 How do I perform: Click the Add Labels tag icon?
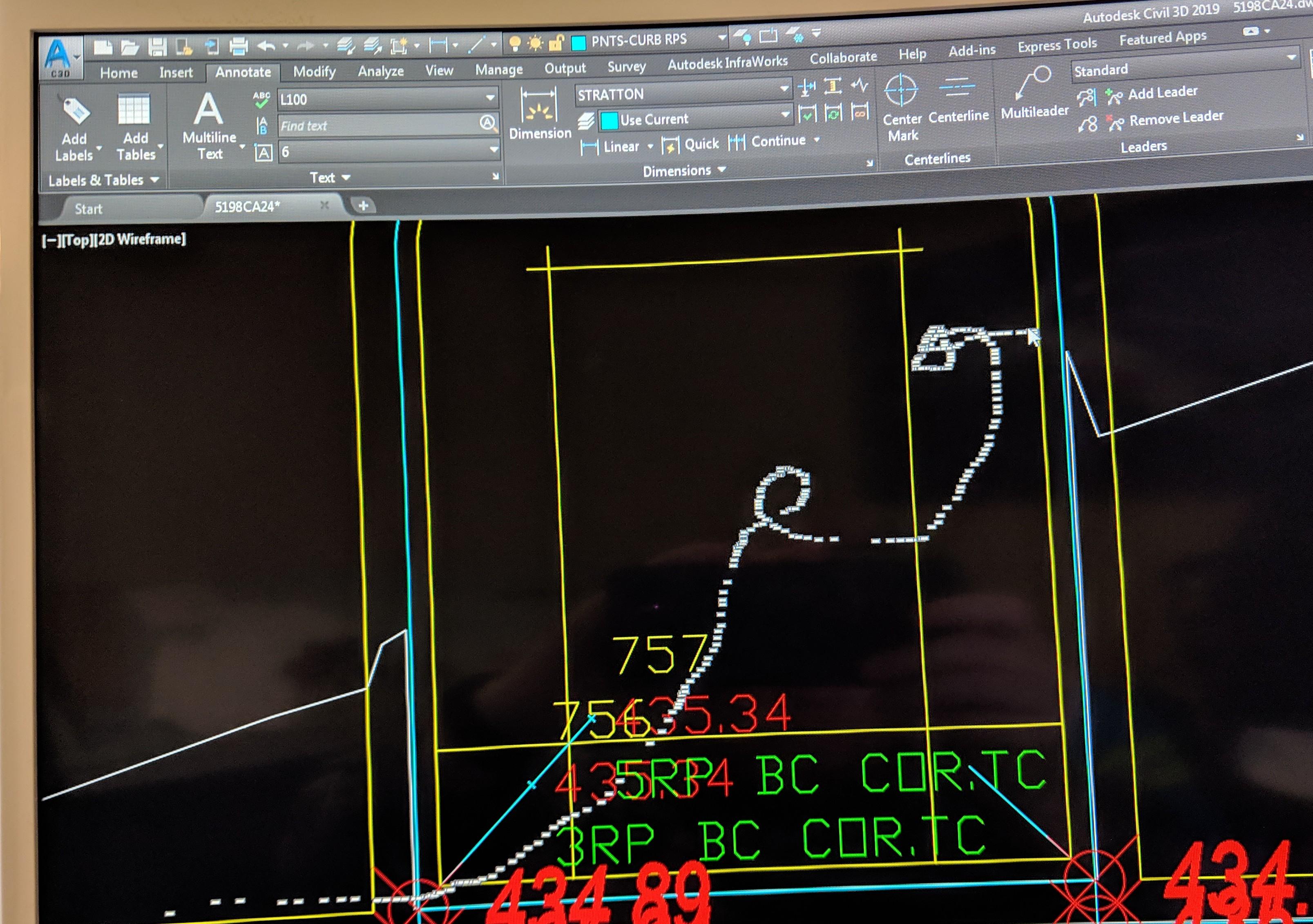[75, 110]
